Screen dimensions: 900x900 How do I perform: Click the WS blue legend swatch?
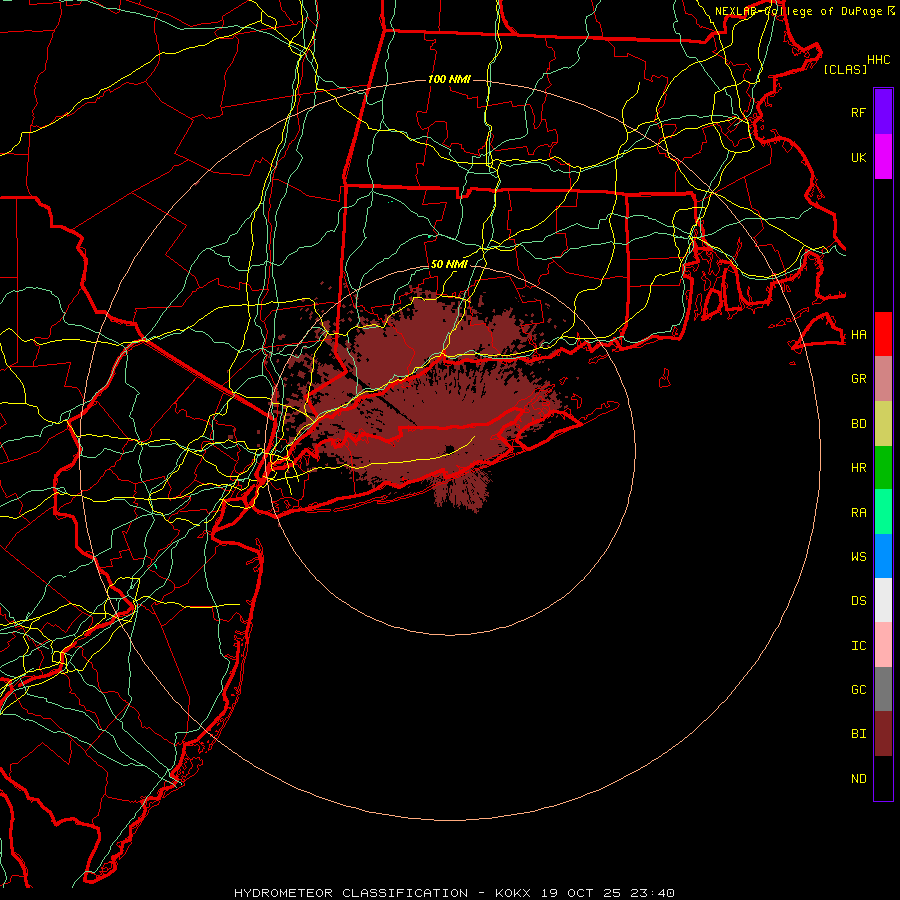[883, 556]
